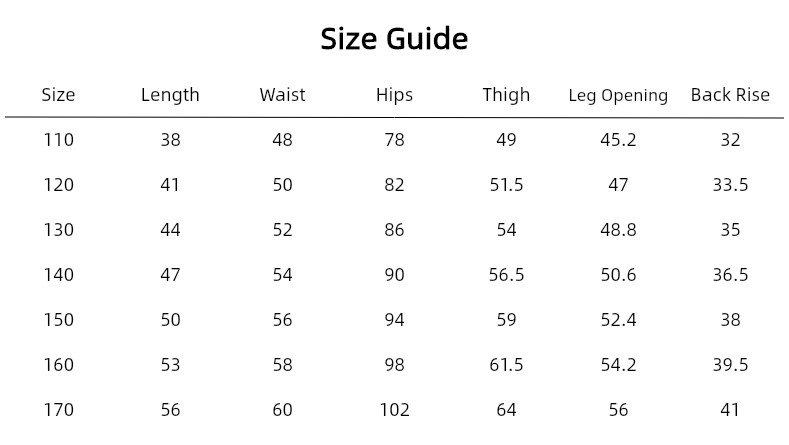This screenshot has width=789, height=445.
Task: Click the size 160 row label
Action: [x=59, y=365]
